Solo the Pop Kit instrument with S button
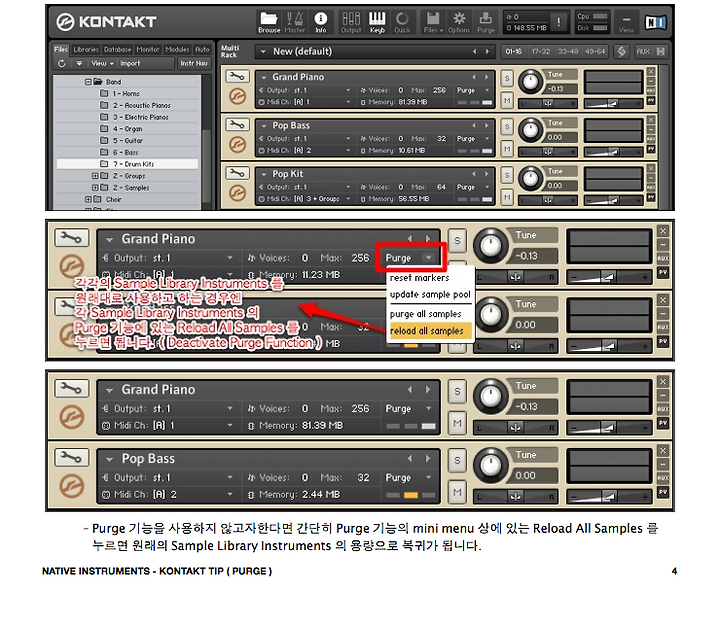This screenshot has height=626, width=720. click(506, 175)
